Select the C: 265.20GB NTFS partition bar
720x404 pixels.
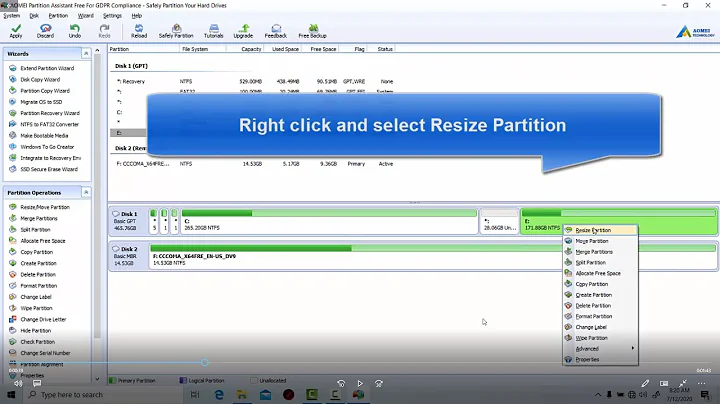329,221
